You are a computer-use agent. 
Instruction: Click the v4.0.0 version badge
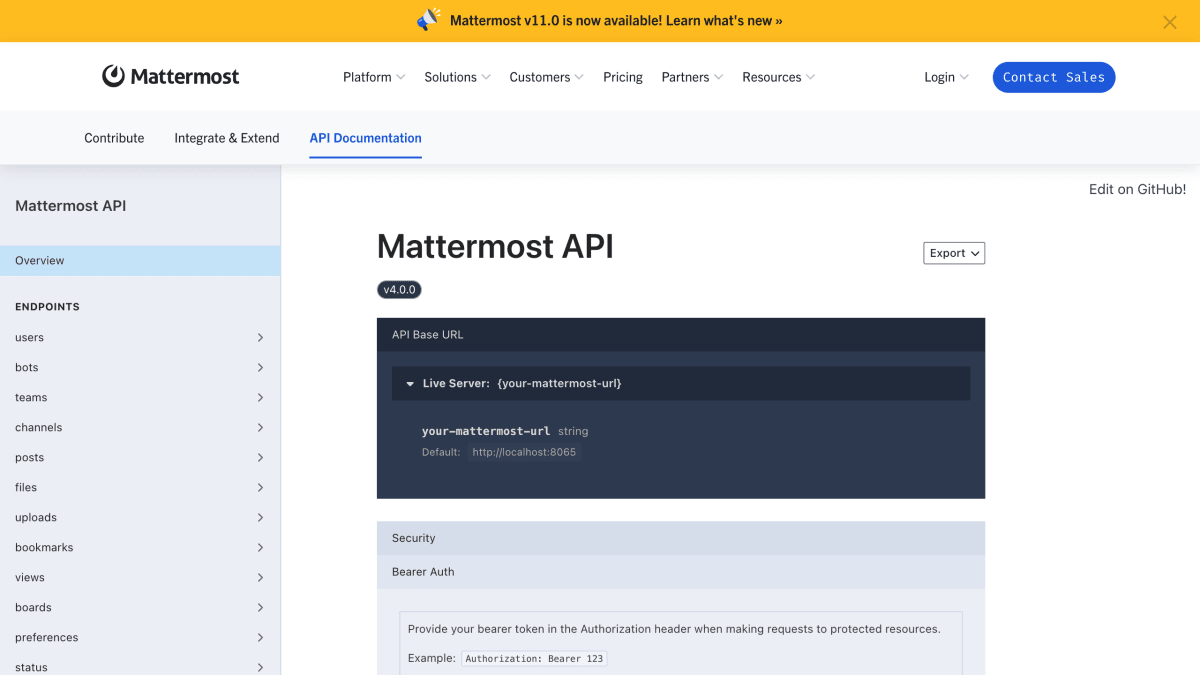[x=399, y=290]
